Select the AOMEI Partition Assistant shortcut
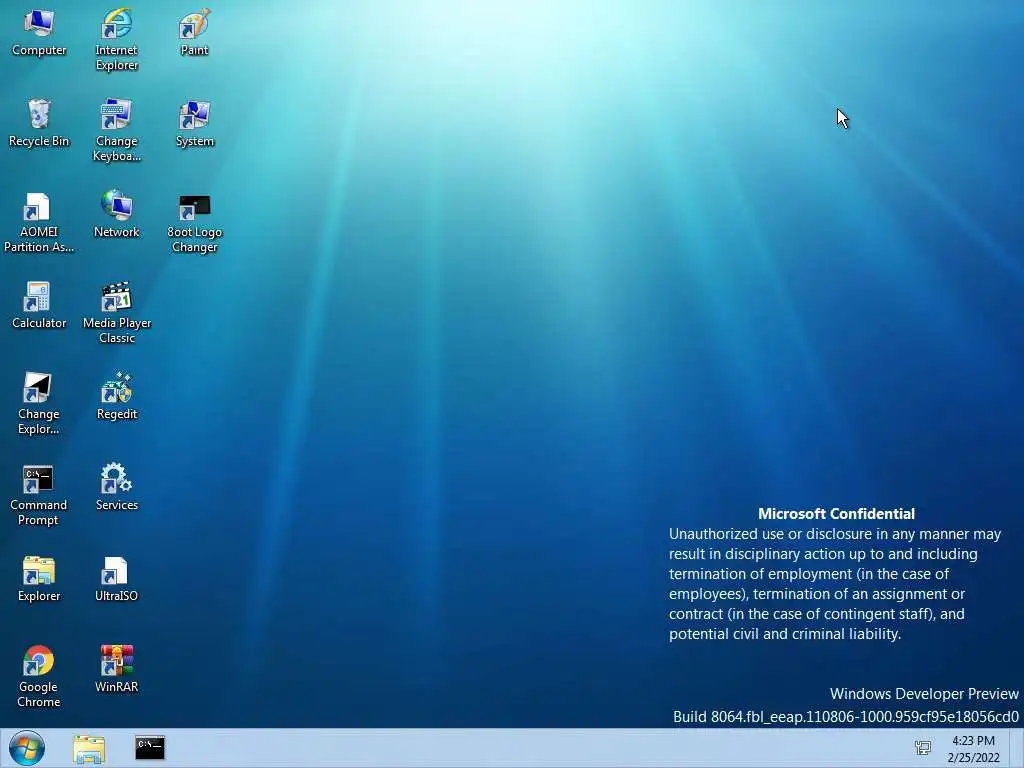This screenshot has width=1024, height=768. (x=39, y=222)
